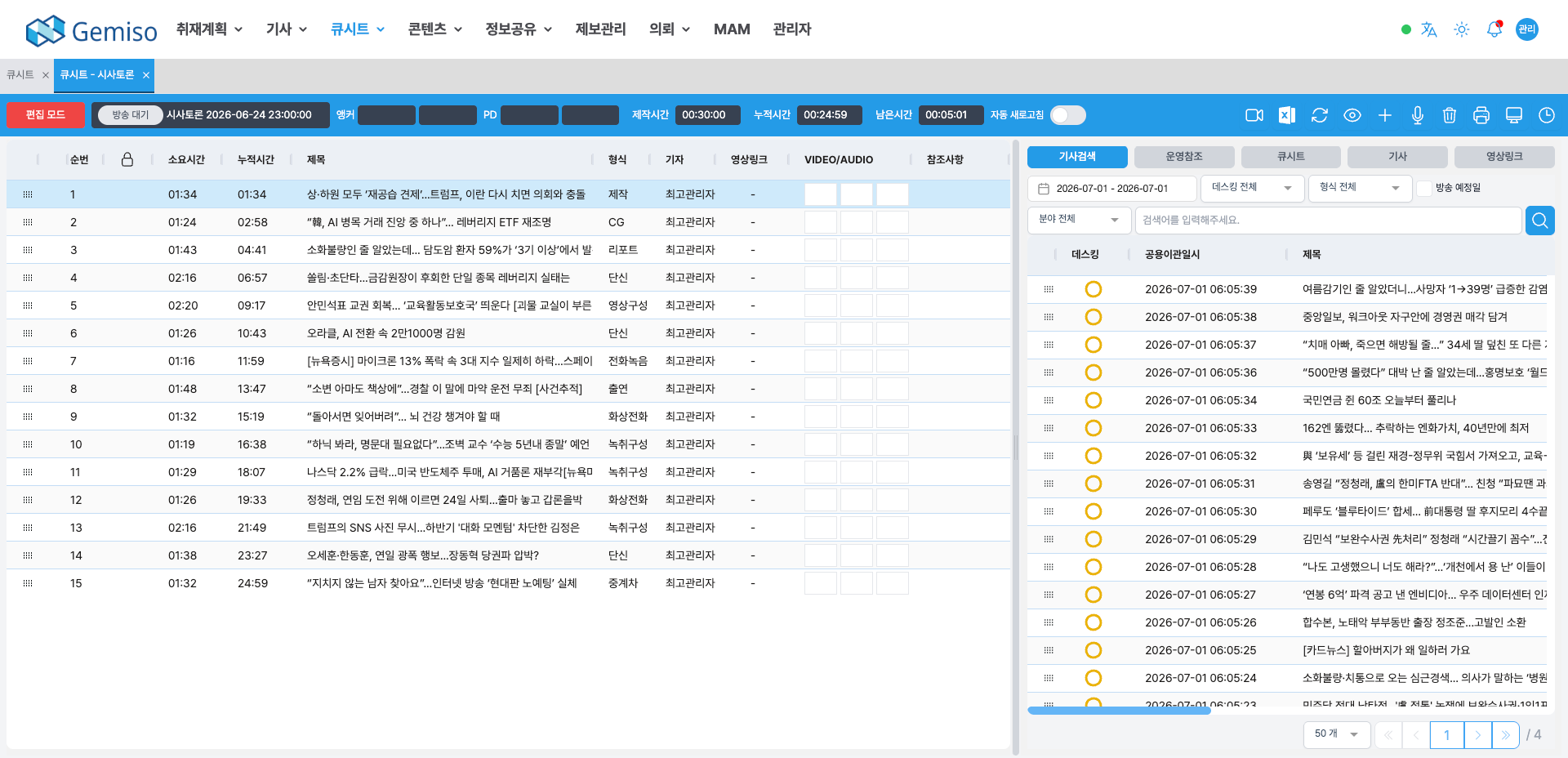Open the notifications bell
Screen dimensions: 1568x758
point(1494,29)
